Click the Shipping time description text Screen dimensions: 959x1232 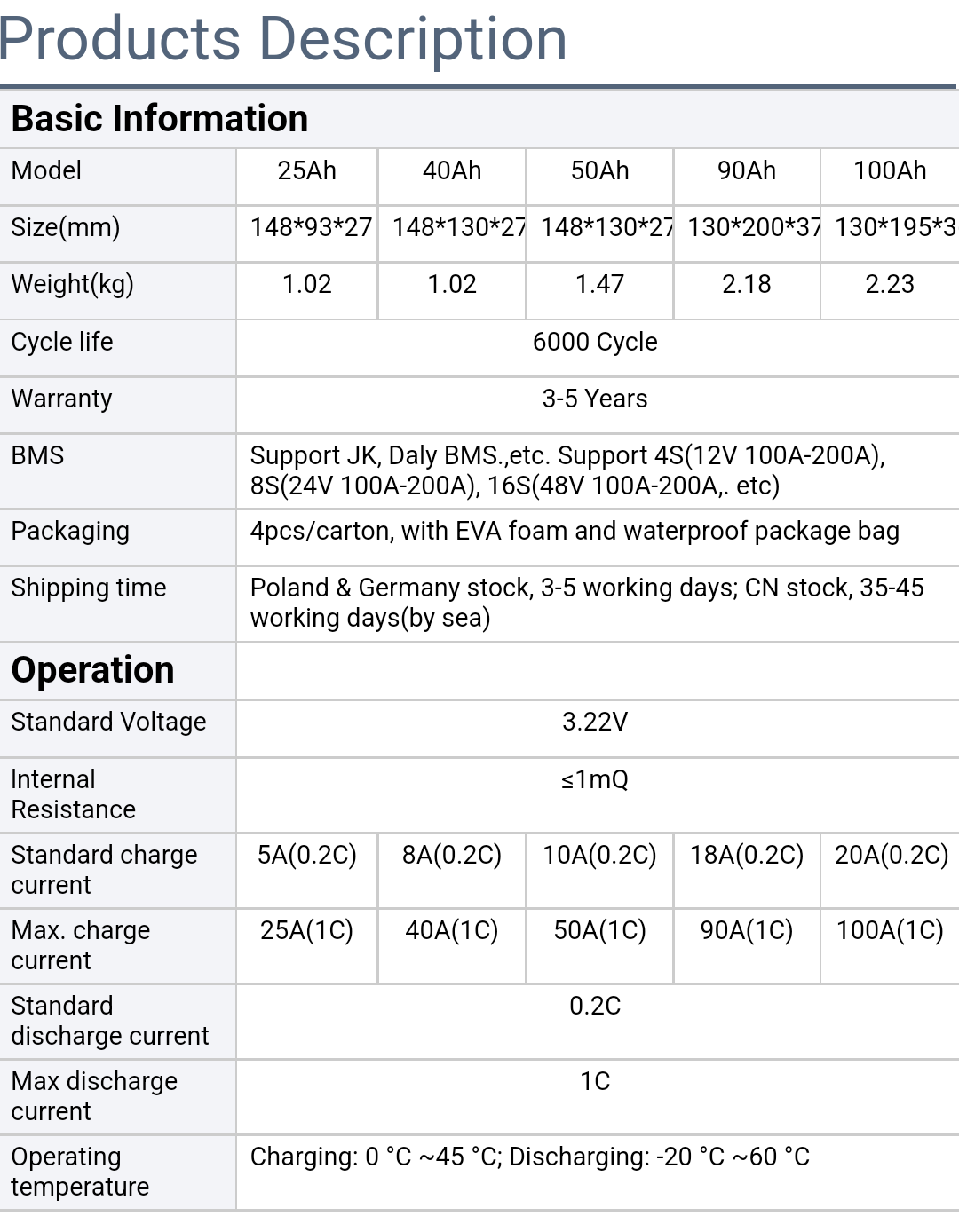[587, 603]
